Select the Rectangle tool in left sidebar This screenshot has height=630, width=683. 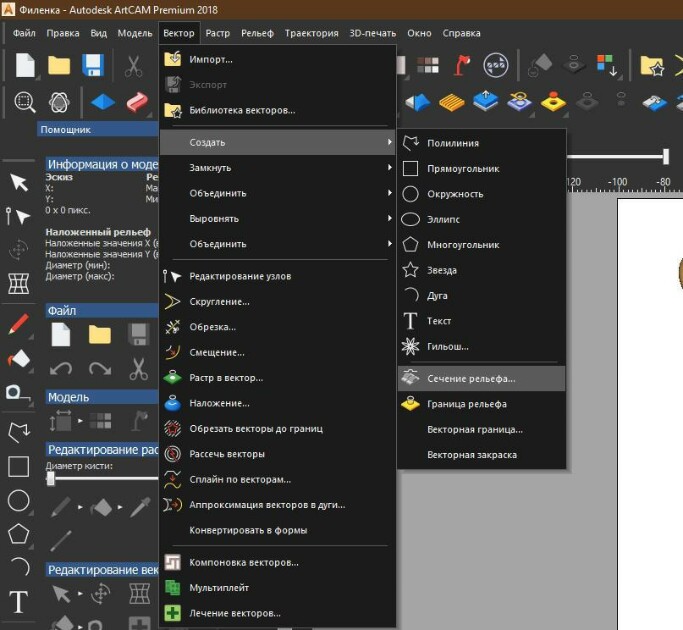19,467
